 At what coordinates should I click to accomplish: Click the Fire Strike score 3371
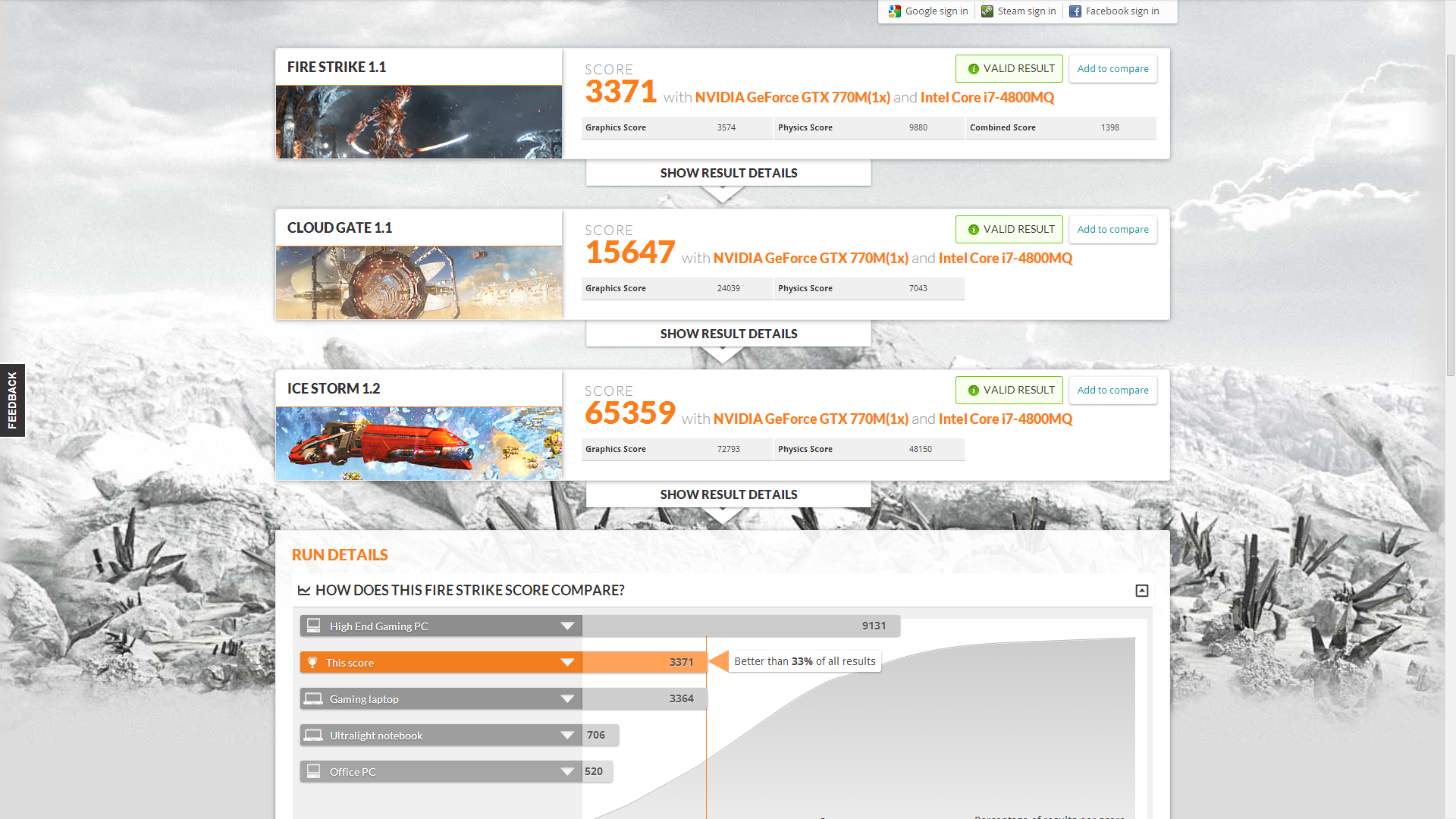(621, 92)
